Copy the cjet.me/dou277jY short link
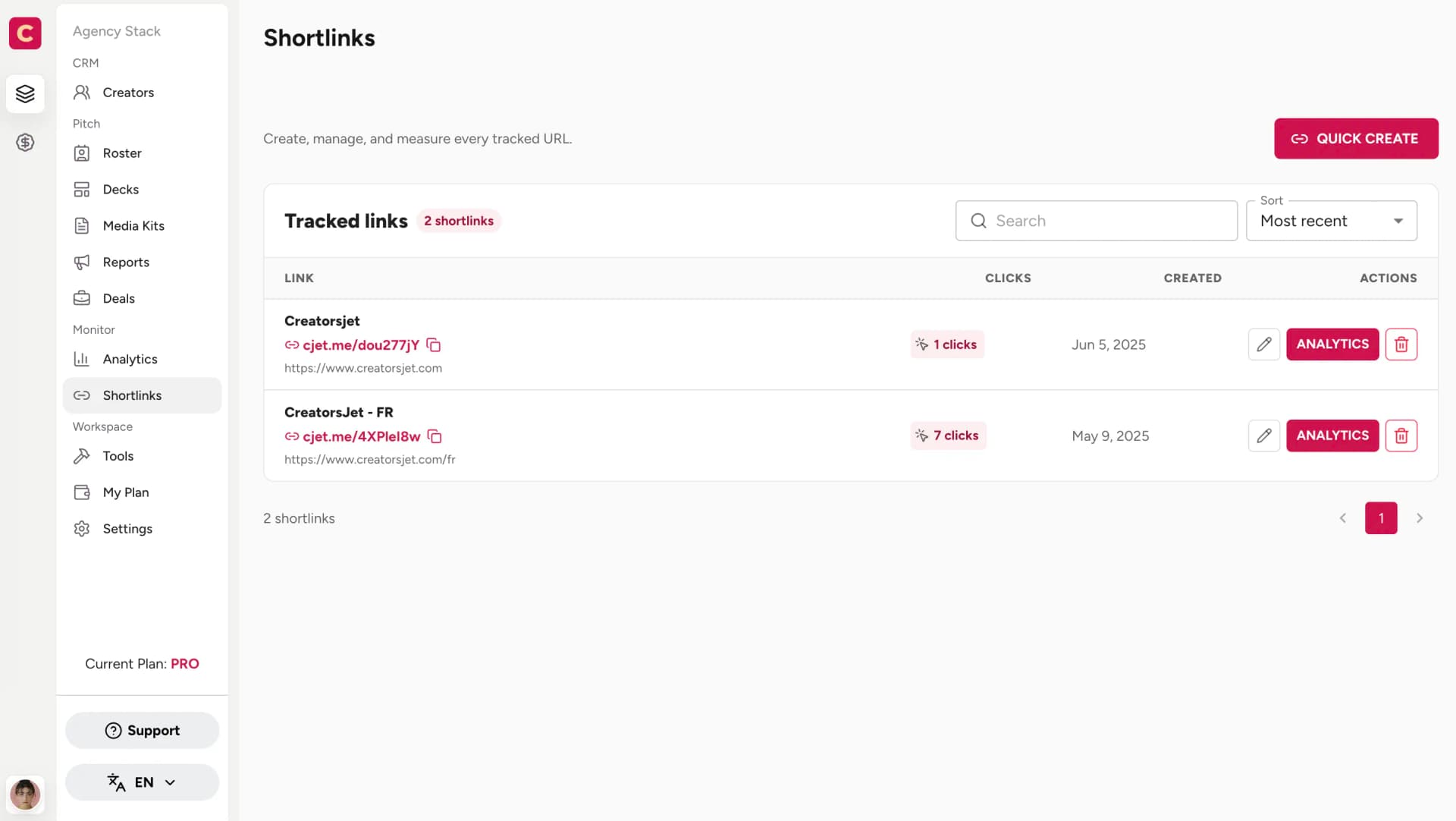Image resolution: width=1456 pixels, height=821 pixels. [434, 345]
